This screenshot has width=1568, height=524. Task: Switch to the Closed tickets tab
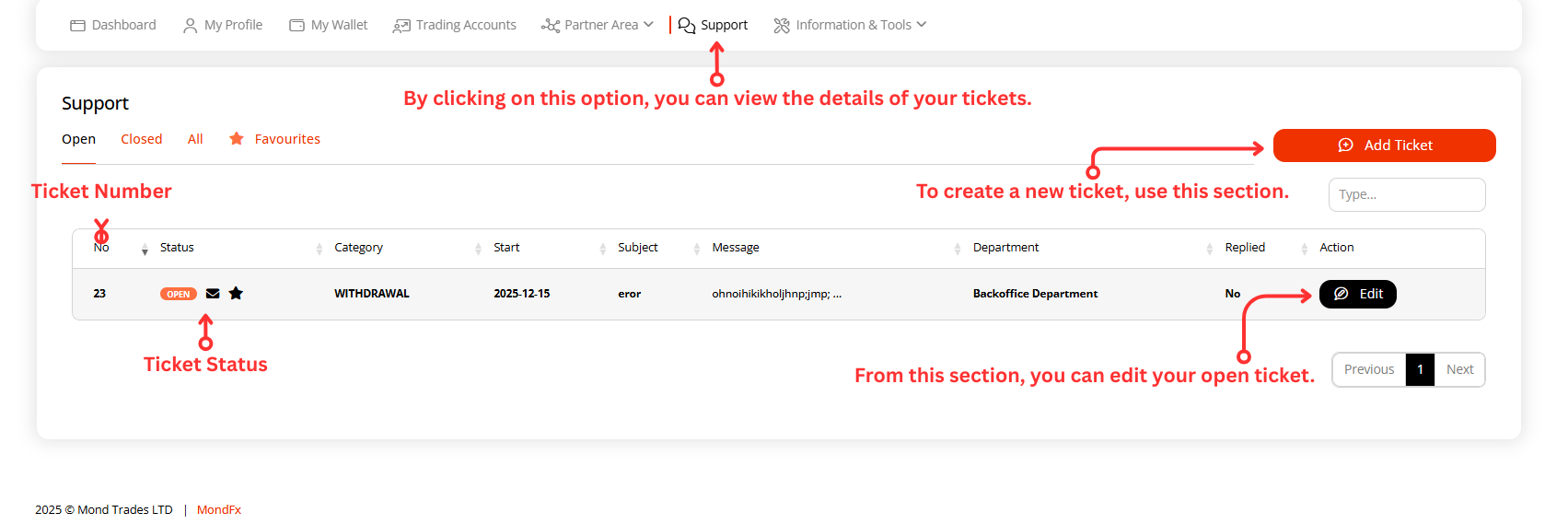141,139
